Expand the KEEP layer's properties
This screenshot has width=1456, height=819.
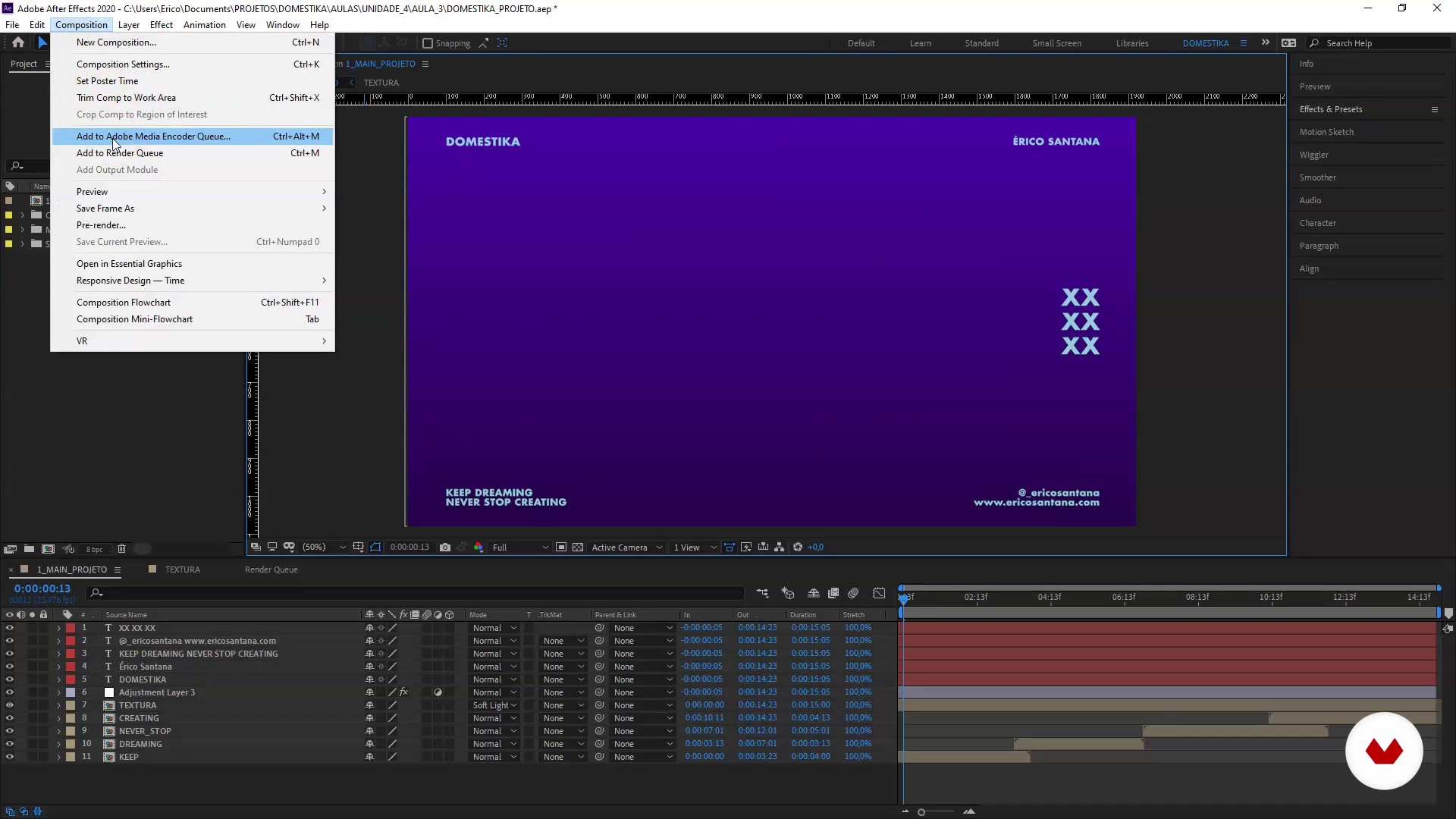point(58,757)
